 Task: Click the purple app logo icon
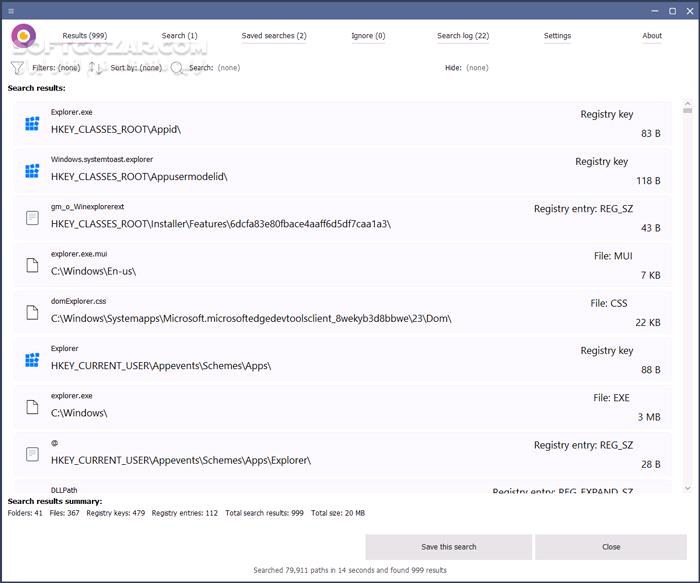(x=24, y=36)
